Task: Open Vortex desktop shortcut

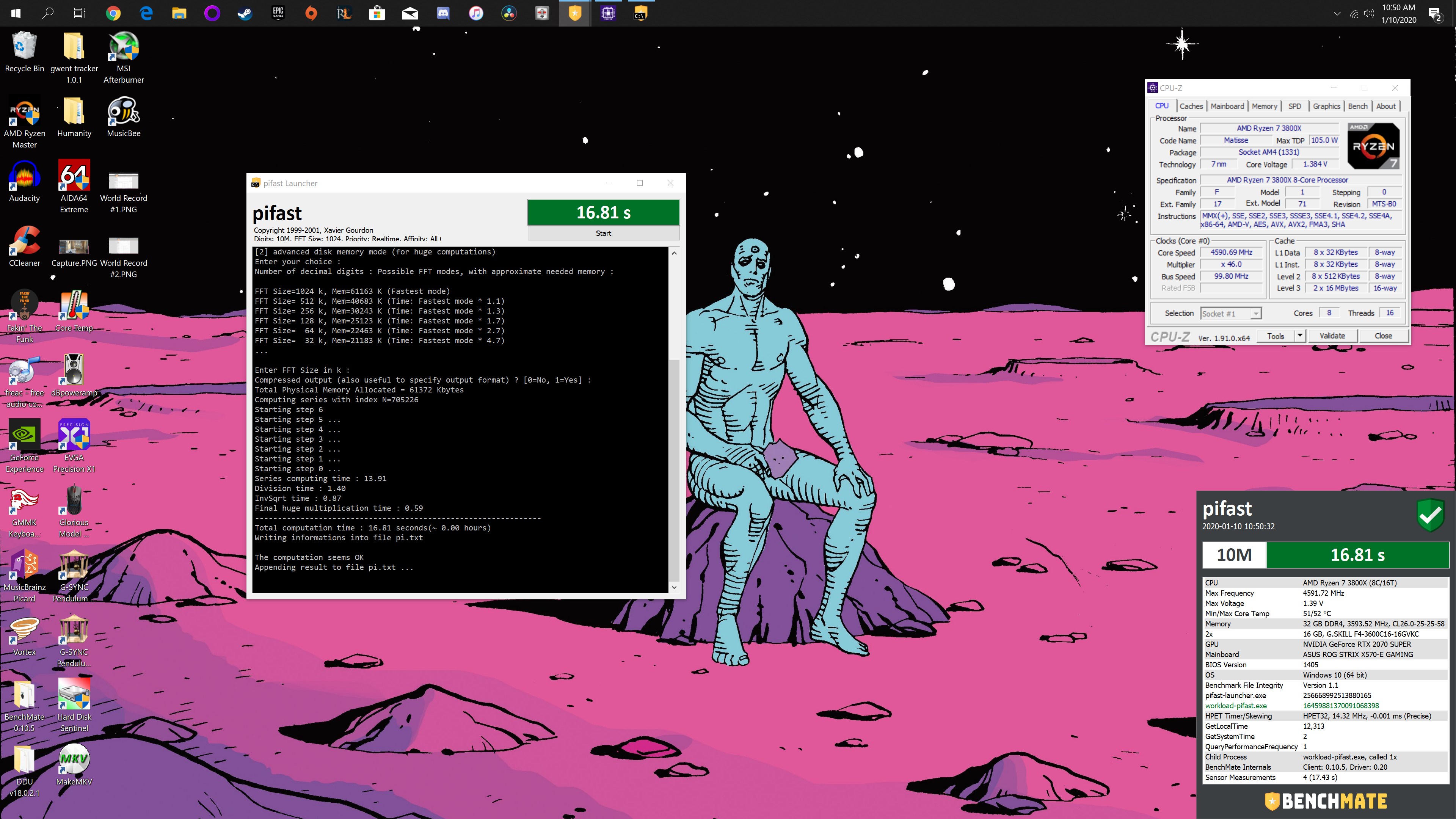Action: (24, 636)
